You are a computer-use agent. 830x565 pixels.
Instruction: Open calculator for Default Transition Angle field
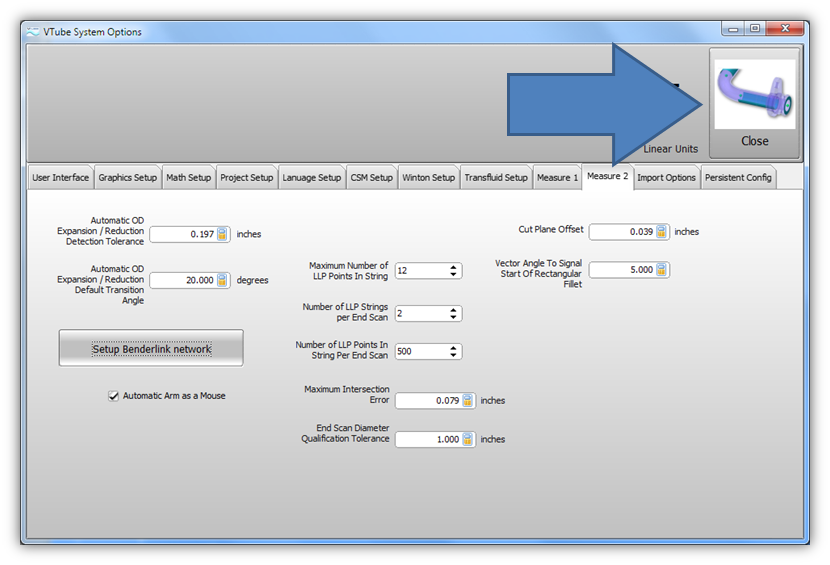pyautogui.click(x=223, y=281)
